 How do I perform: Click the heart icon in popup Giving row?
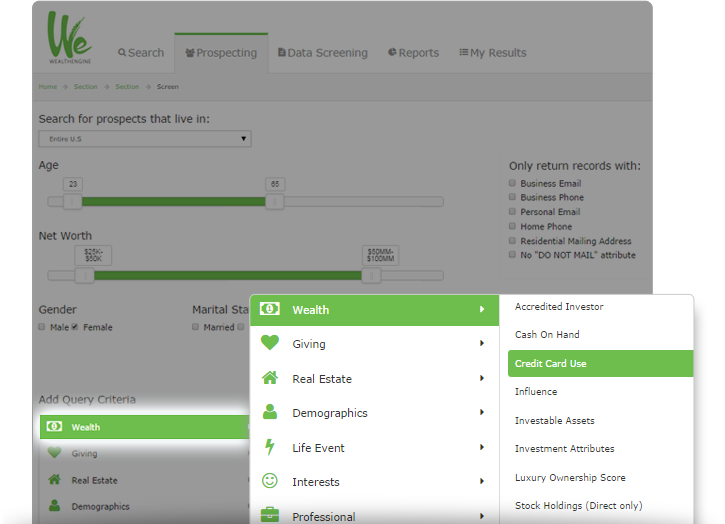pos(270,343)
